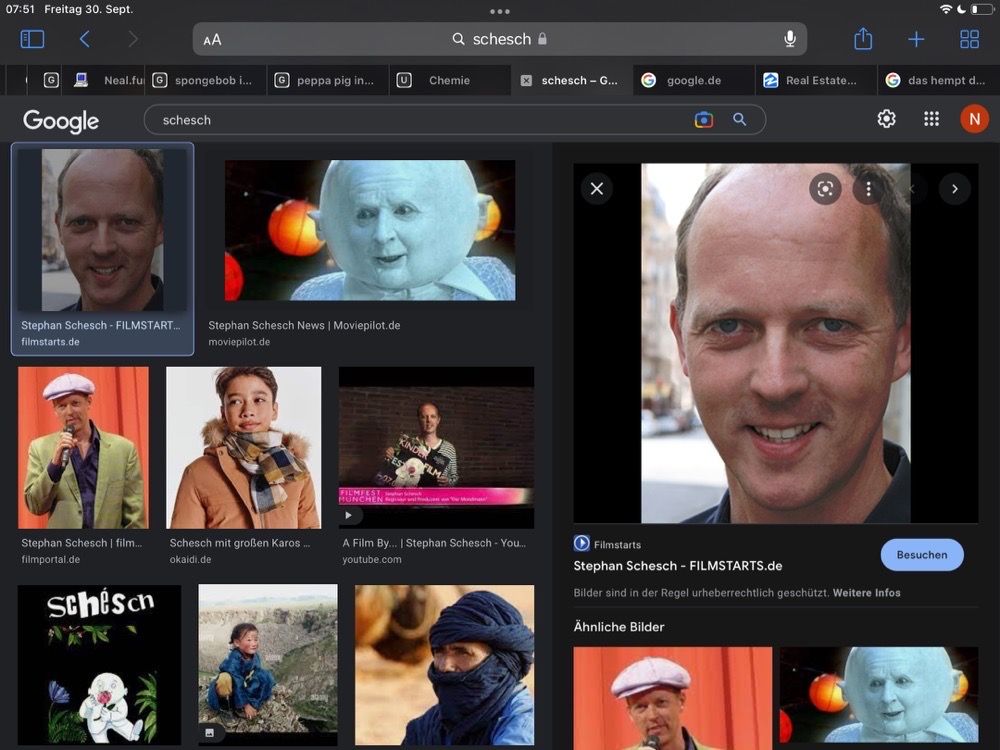Open the Google apps grid
The height and width of the screenshot is (750, 1000).
931,119
